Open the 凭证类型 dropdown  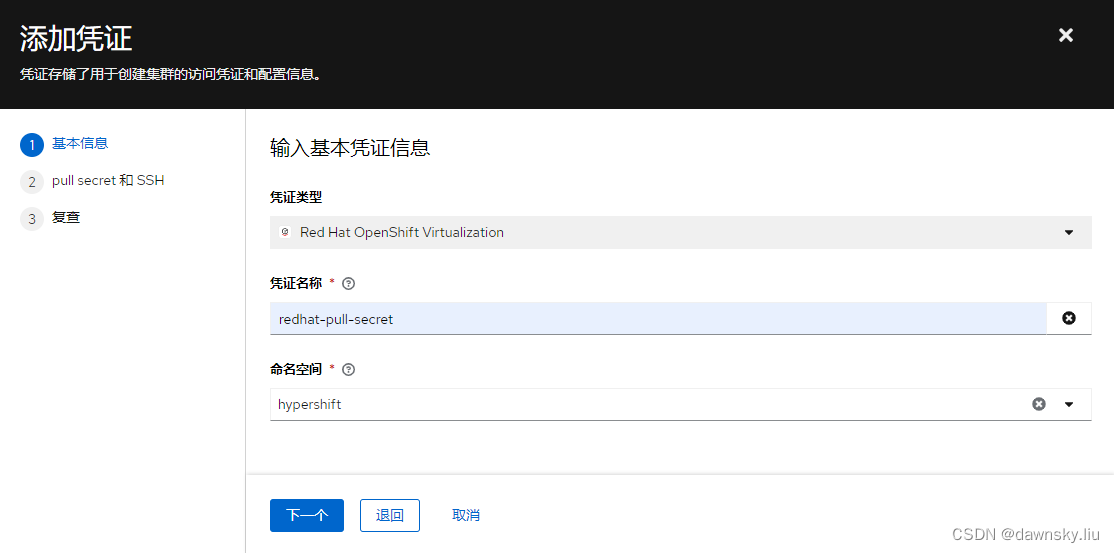click(681, 232)
